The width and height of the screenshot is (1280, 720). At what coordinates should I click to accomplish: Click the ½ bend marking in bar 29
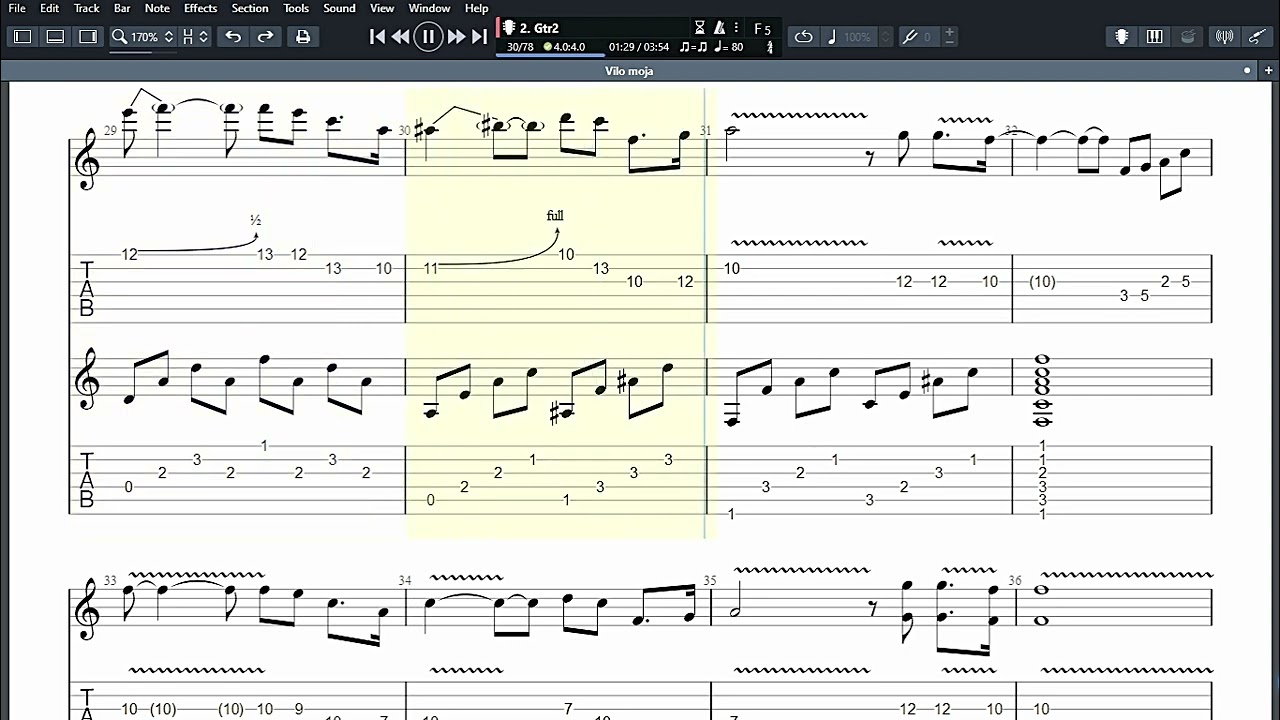[255, 220]
